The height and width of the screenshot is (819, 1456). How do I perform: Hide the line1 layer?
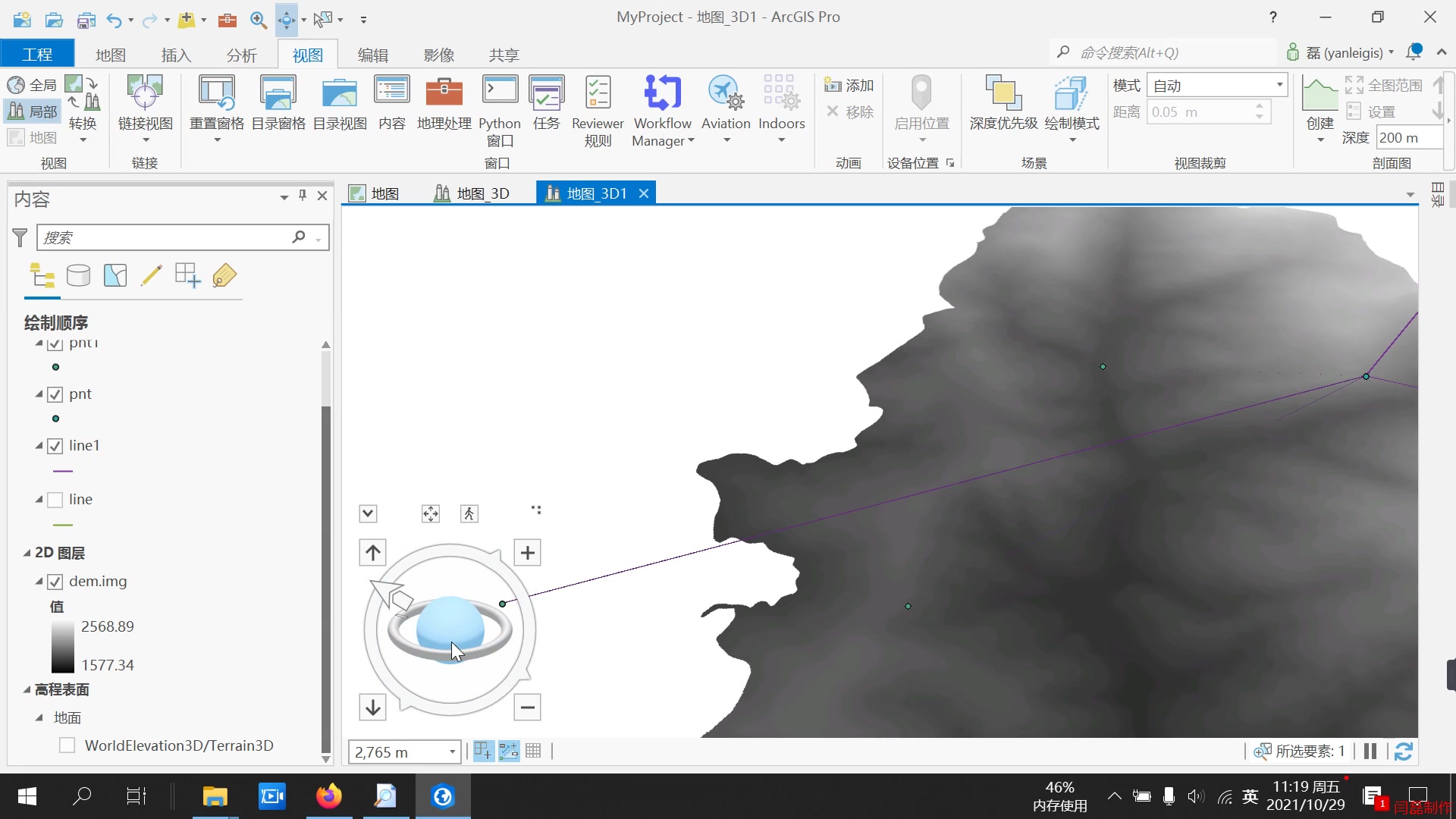(56, 445)
